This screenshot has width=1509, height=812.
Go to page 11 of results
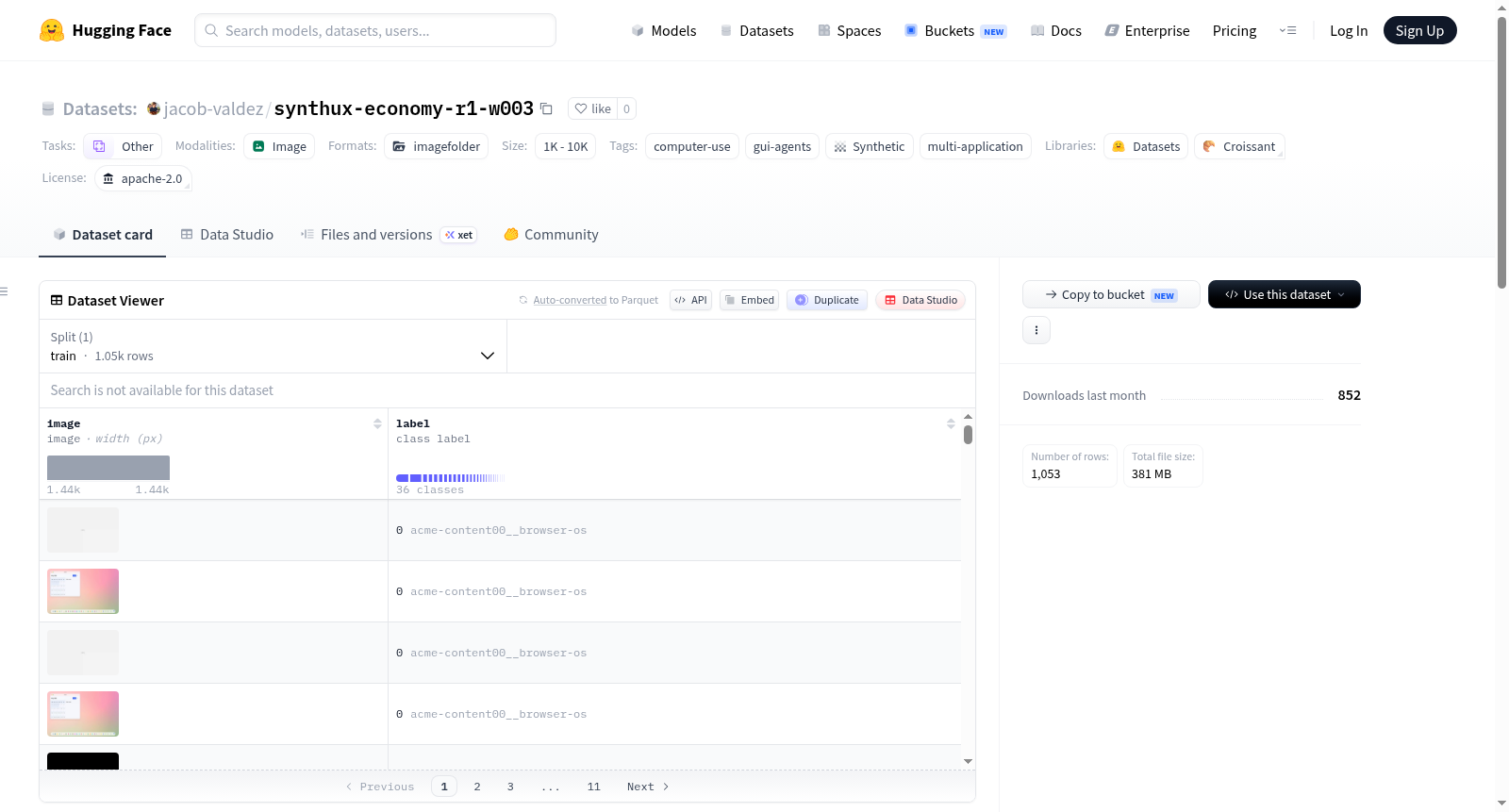tap(593, 787)
